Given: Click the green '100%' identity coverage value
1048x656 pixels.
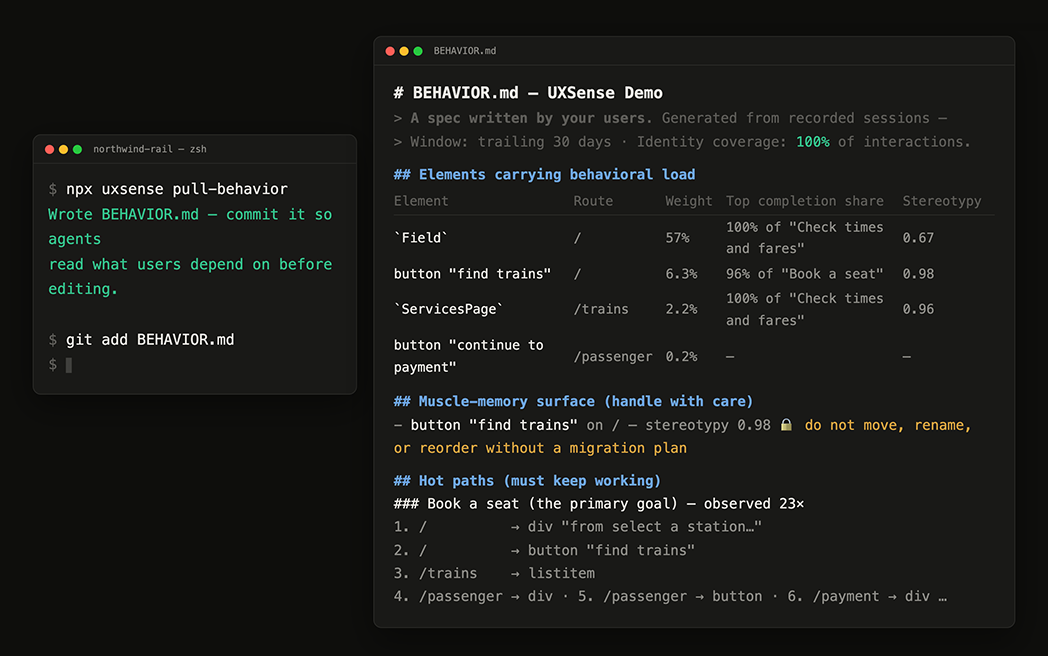Looking at the screenshot, I should [x=813, y=142].
